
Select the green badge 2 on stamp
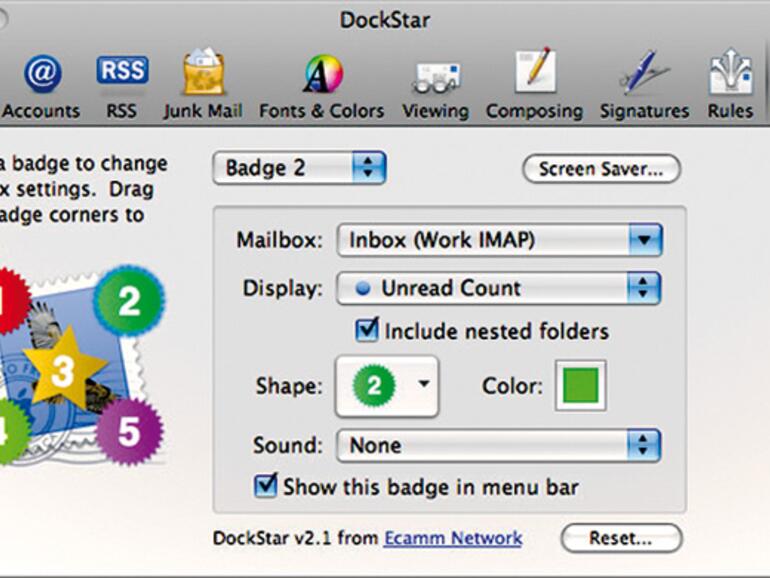click(129, 301)
